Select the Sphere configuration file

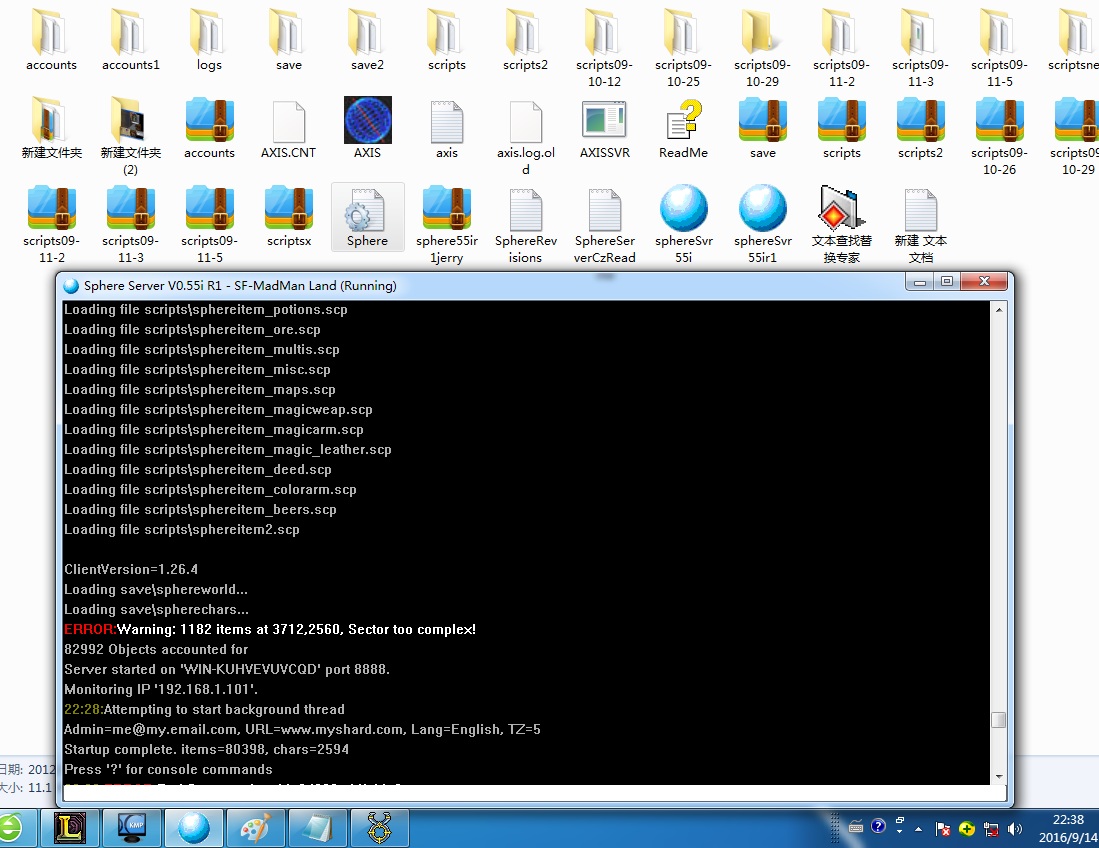(x=367, y=217)
